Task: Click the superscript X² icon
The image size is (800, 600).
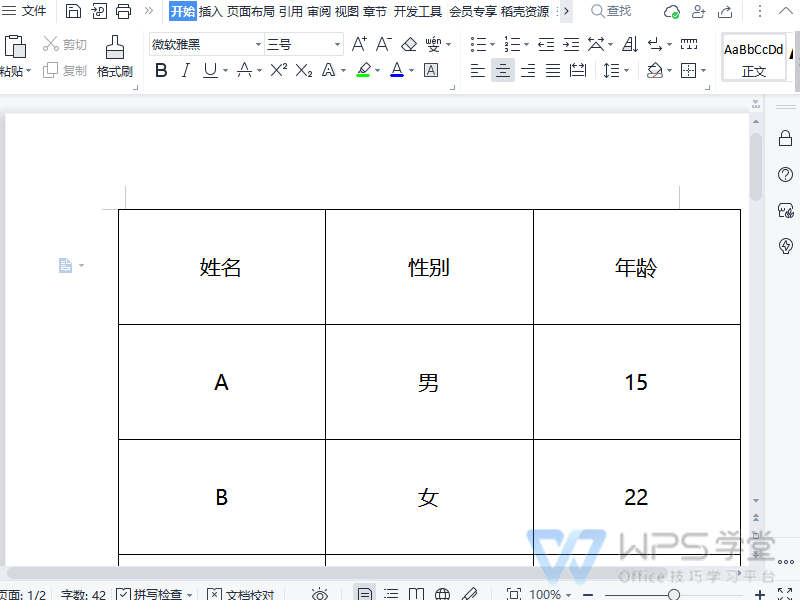Action: tap(279, 71)
